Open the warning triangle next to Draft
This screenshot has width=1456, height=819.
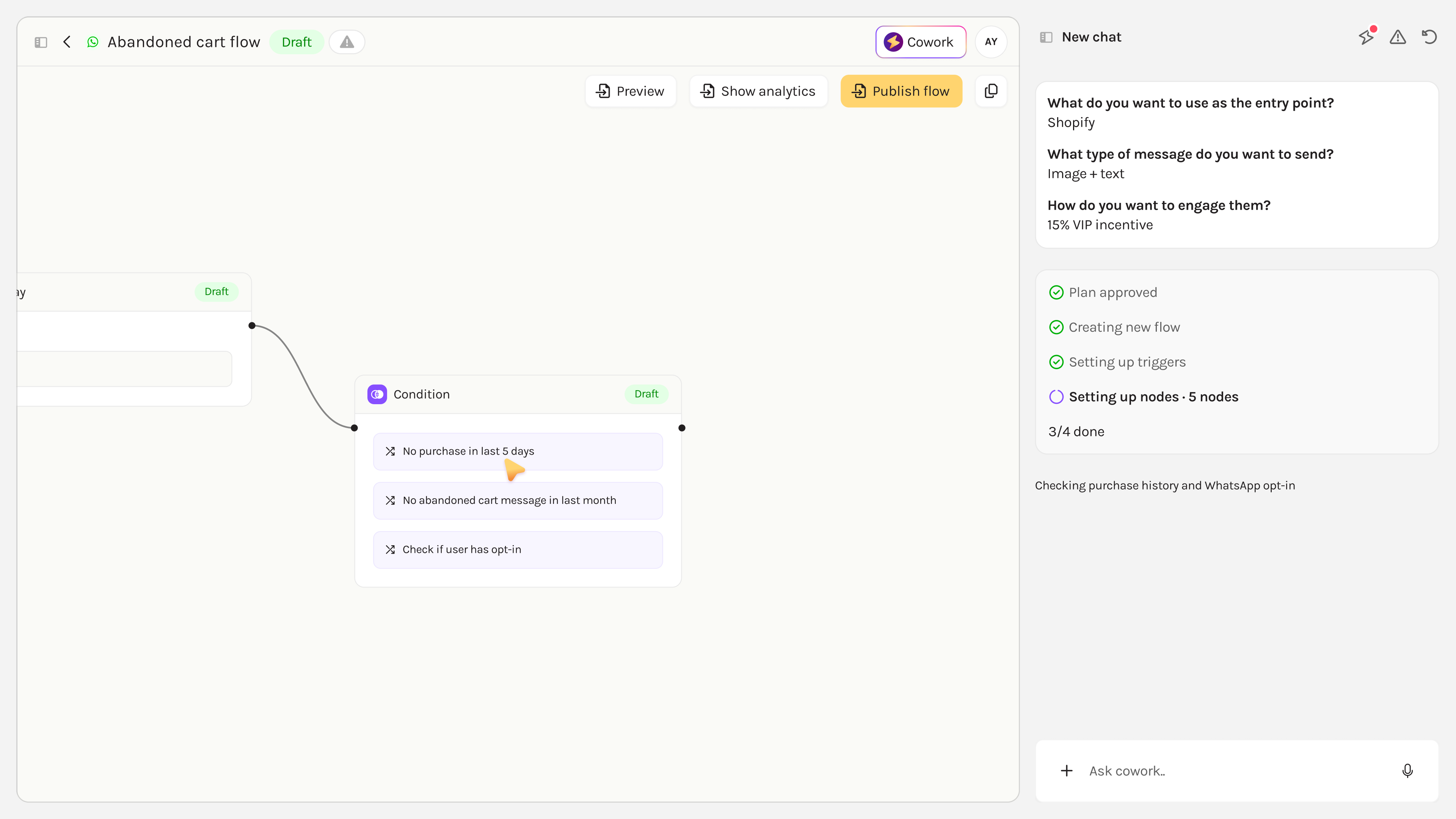(347, 42)
